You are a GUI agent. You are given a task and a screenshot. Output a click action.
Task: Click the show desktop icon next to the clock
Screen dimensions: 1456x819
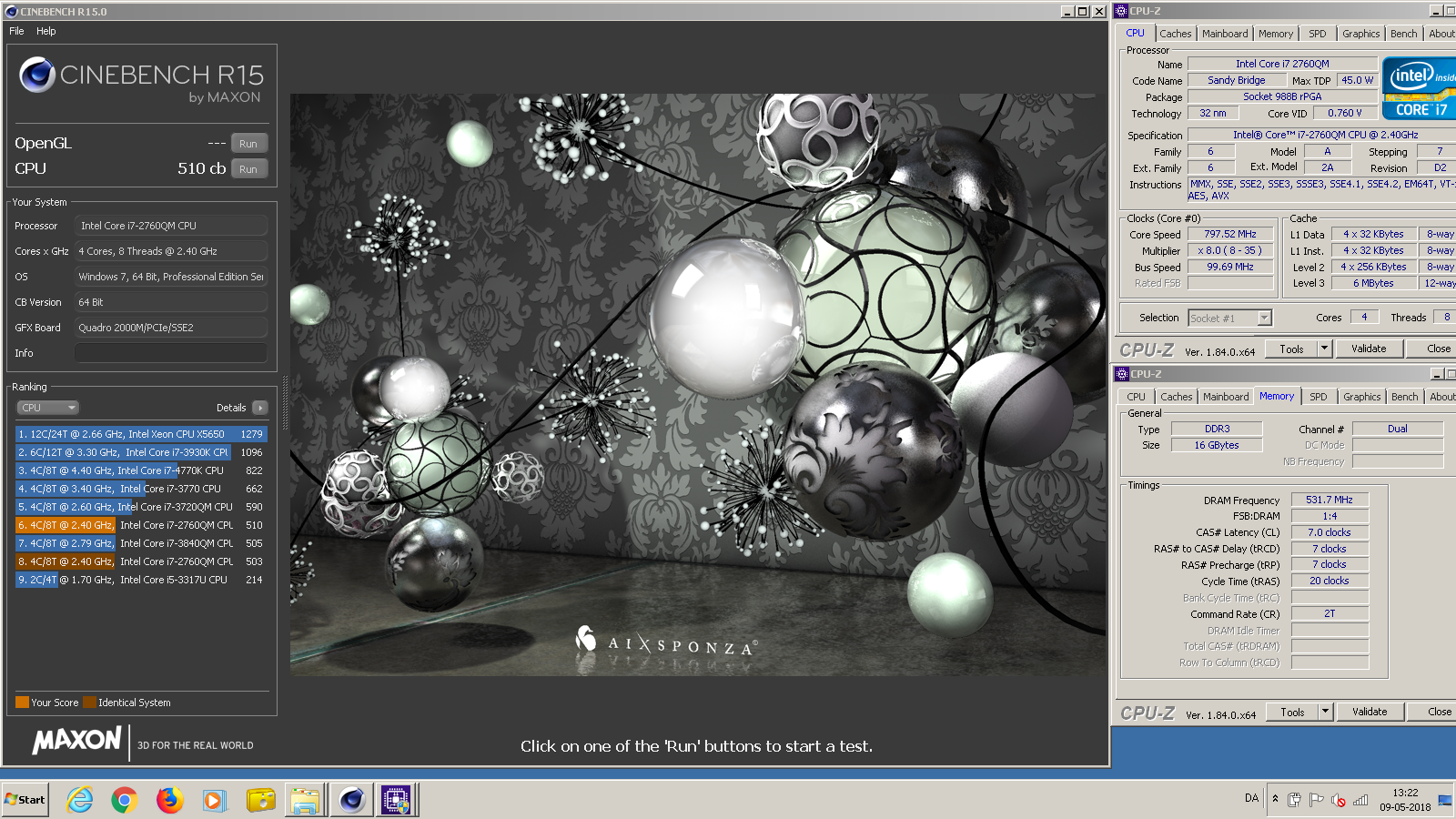pyautogui.click(x=1445, y=800)
